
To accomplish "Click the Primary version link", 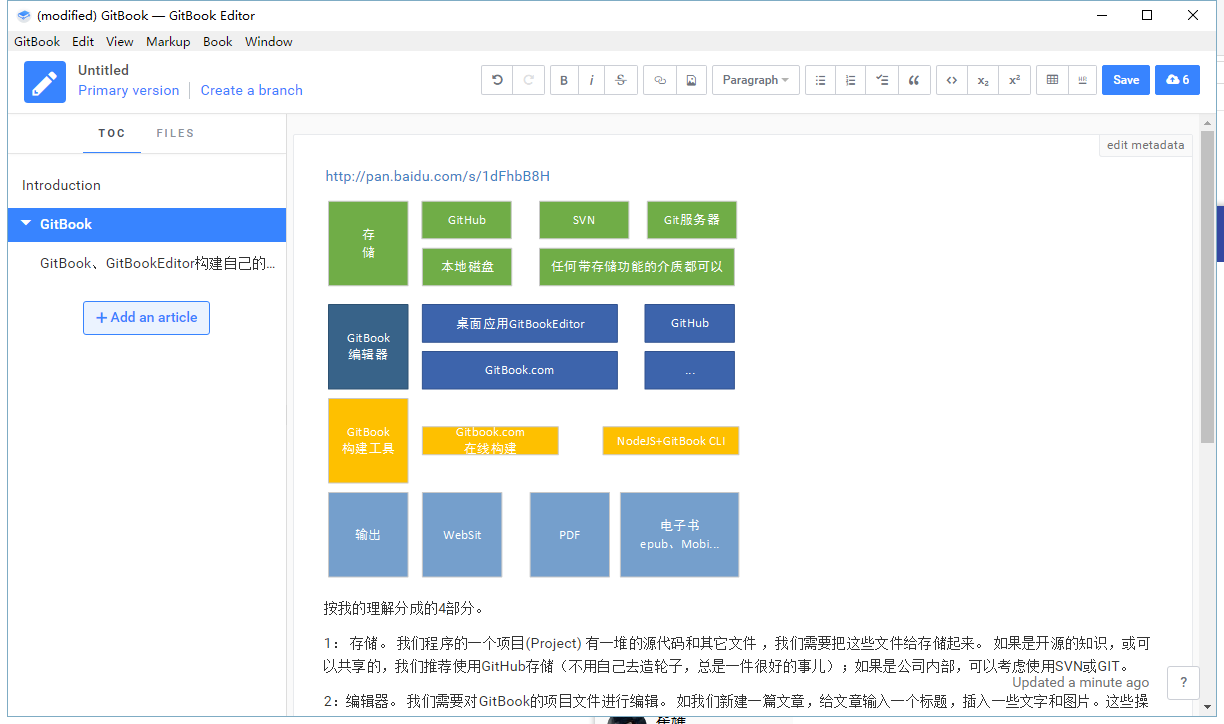I will [x=129, y=90].
